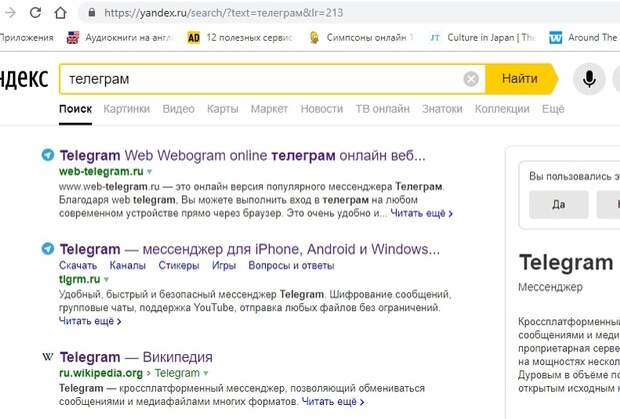Open Telegram Web Webogram online result title

click(242, 156)
